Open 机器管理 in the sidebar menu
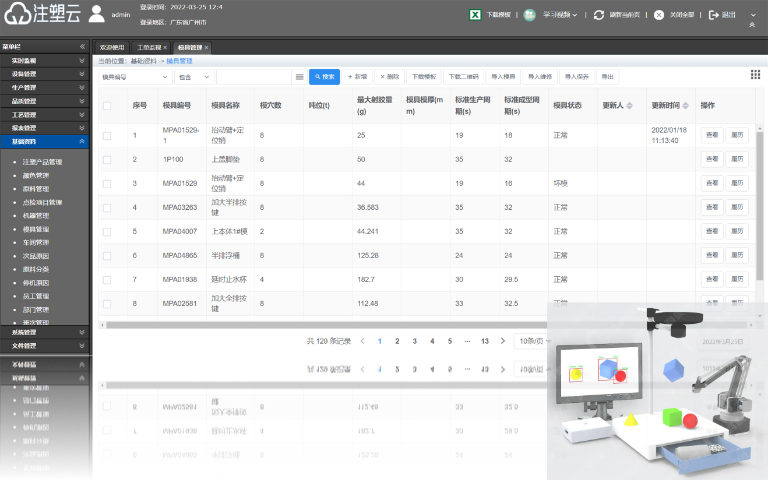 pos(35,215)
